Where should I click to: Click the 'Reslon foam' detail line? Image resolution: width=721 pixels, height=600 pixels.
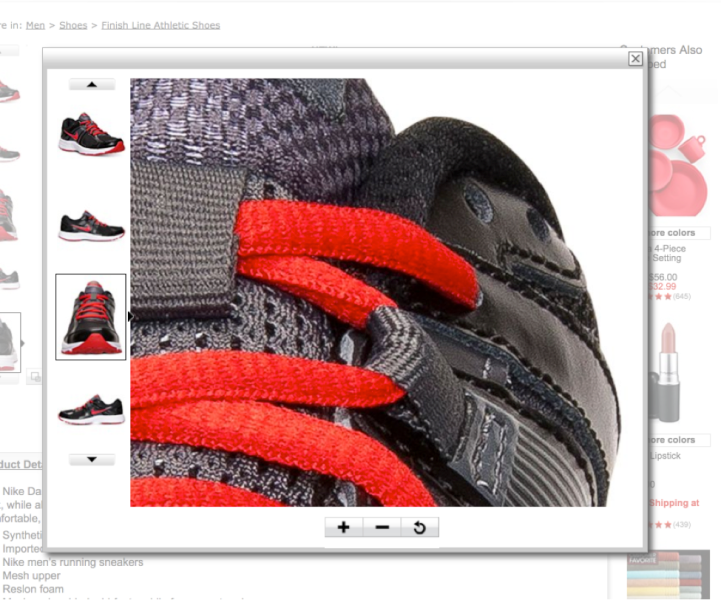33,589
